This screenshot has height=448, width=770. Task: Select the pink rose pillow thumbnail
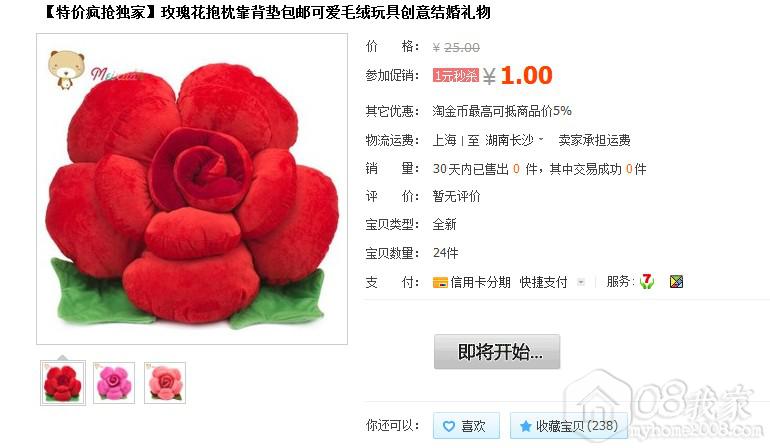(x=165, y=383)
